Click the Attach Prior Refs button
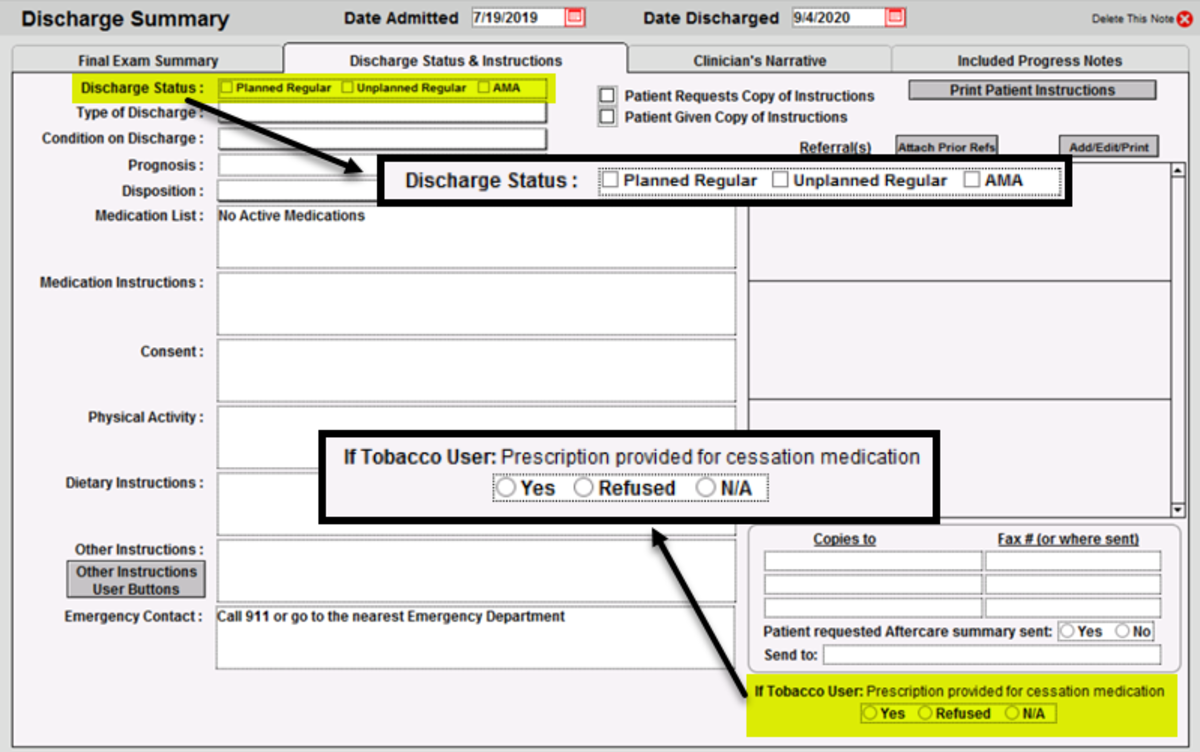The width and height of the screenshot is (1200, 752). tap(946, 146)
